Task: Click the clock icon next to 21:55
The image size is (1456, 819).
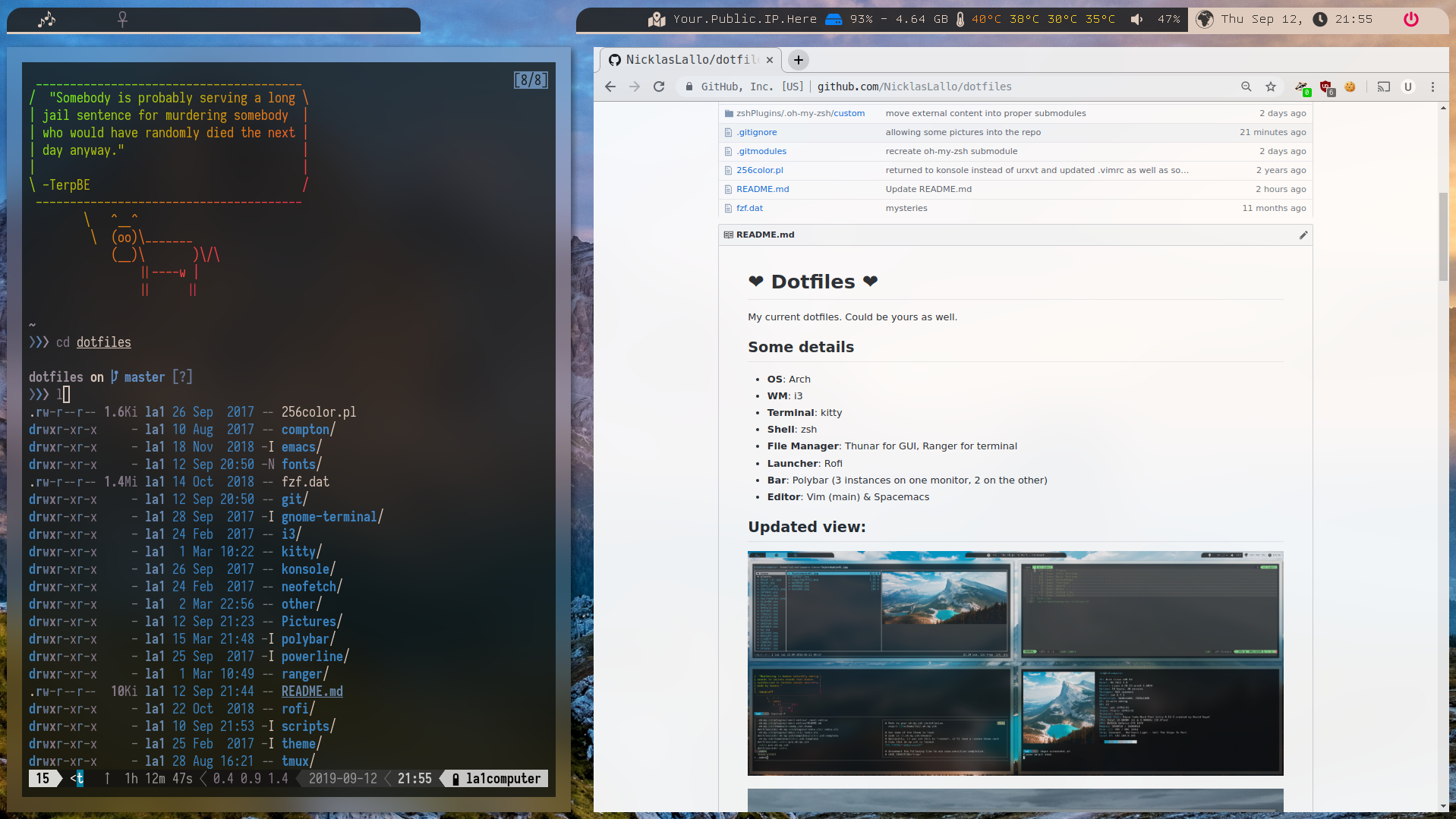Action: pyautogui.click(x=1320, y=20)
